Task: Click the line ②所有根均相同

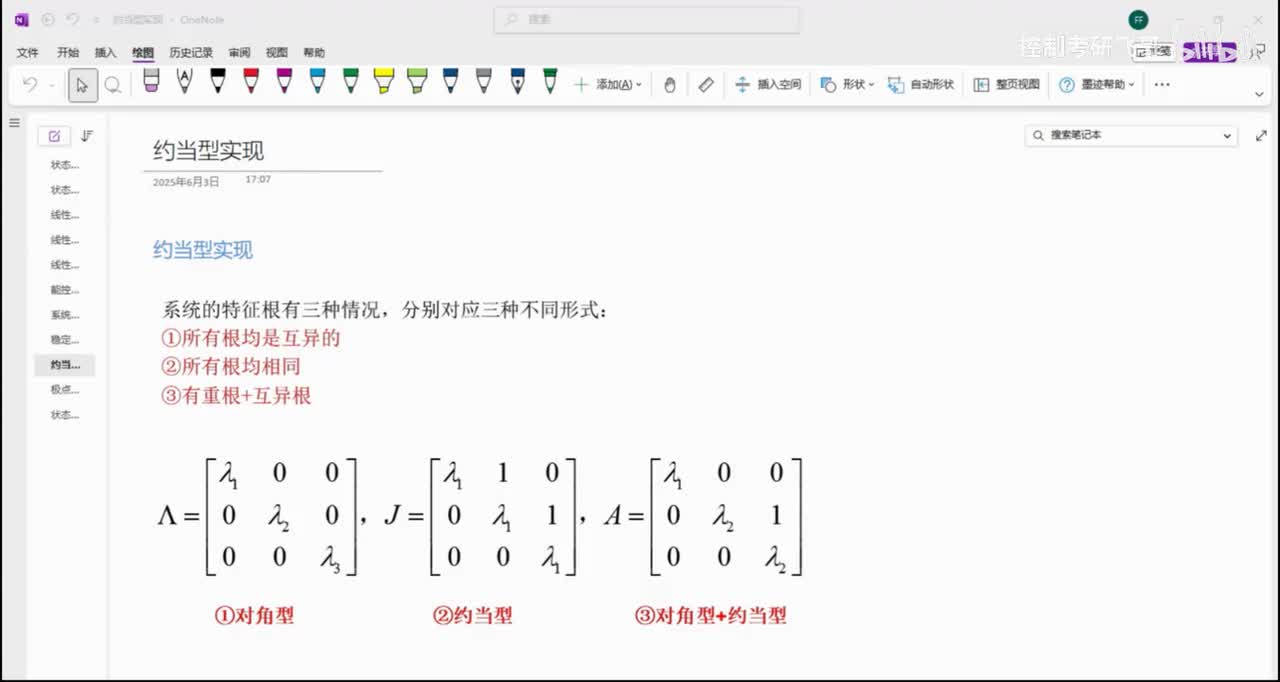Action: [x=231, y=366]
